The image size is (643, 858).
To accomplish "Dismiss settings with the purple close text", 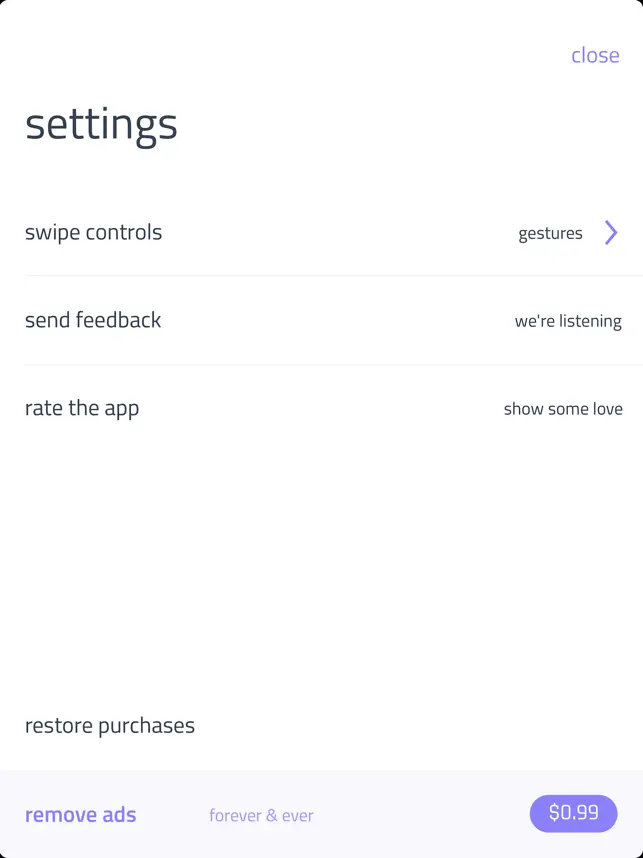I will [595, 55].
